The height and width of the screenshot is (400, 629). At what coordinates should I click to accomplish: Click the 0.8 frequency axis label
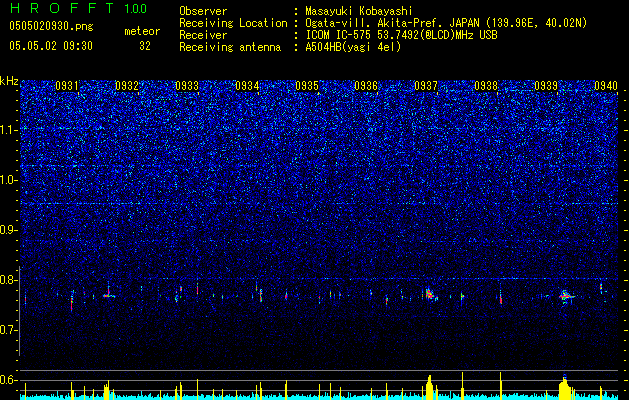pyautogui.click(x=8, y=280)
